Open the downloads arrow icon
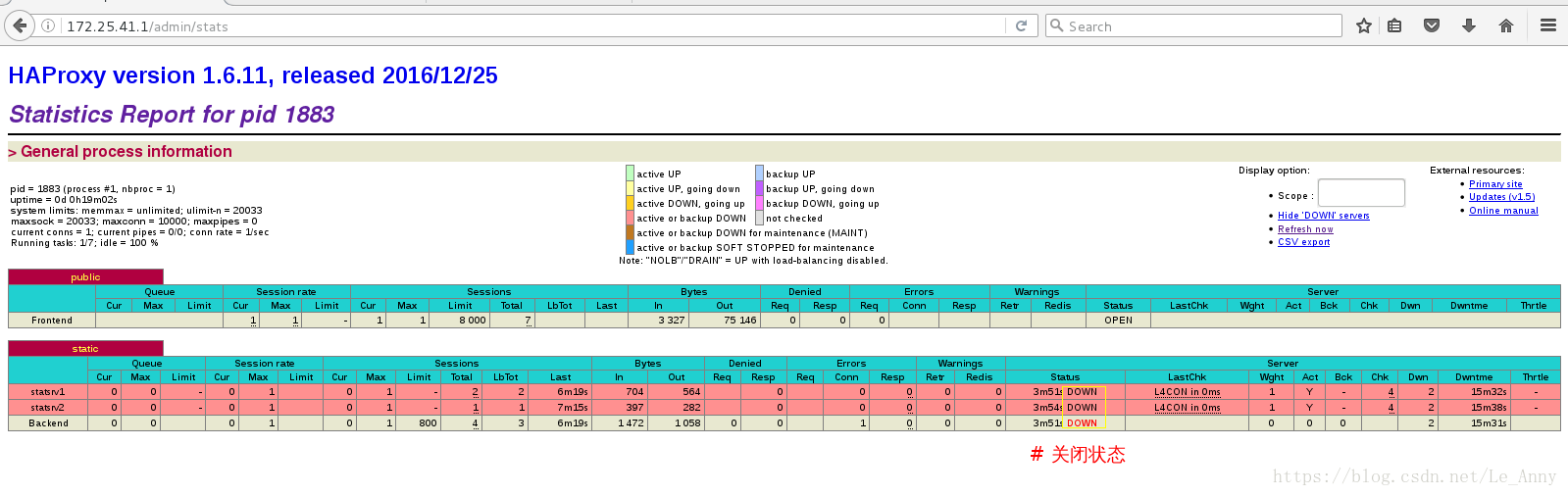The width and height of the screenshot is (1568, 496). click(x=1469, y=25)
